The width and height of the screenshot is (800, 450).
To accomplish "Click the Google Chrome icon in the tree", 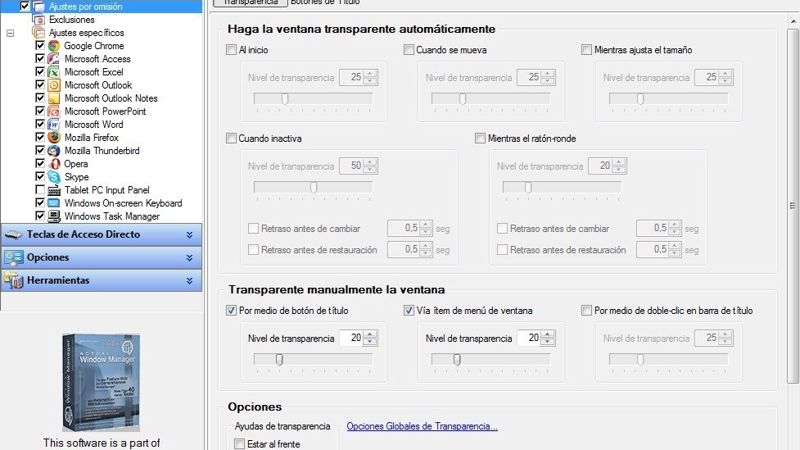I will [x=54, y=46].
